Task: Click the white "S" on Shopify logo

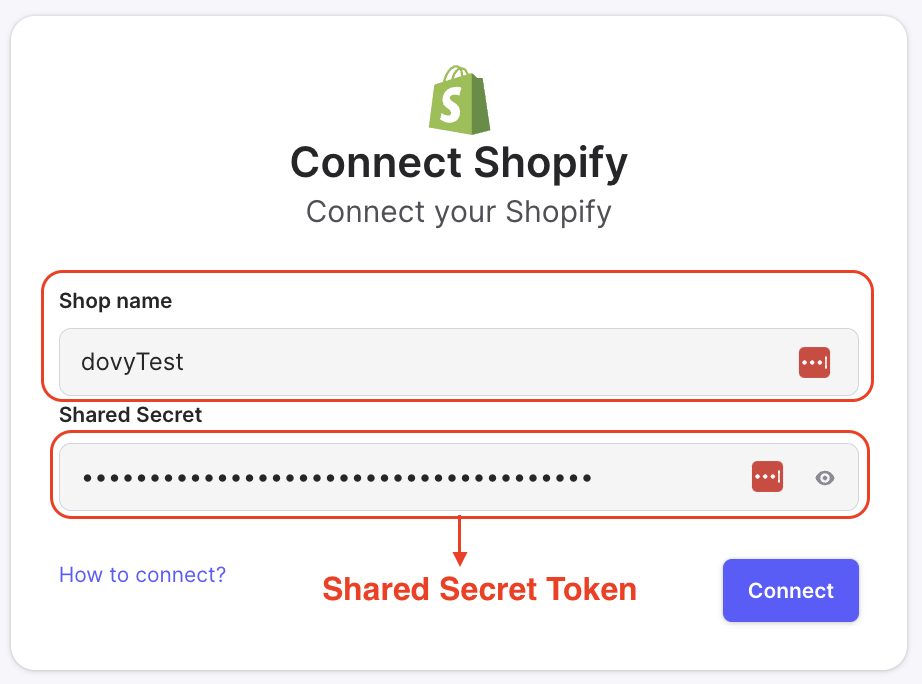Action: [x=454, y=103]
